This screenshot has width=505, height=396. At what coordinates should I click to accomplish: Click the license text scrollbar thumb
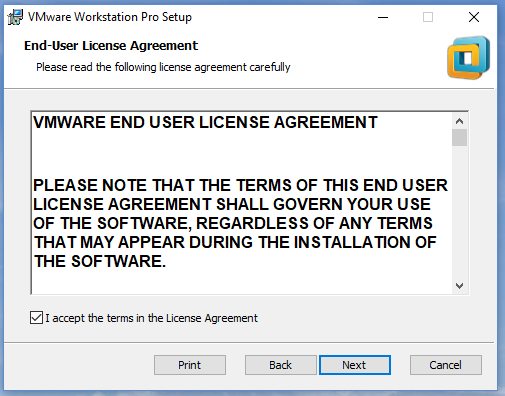460,138
